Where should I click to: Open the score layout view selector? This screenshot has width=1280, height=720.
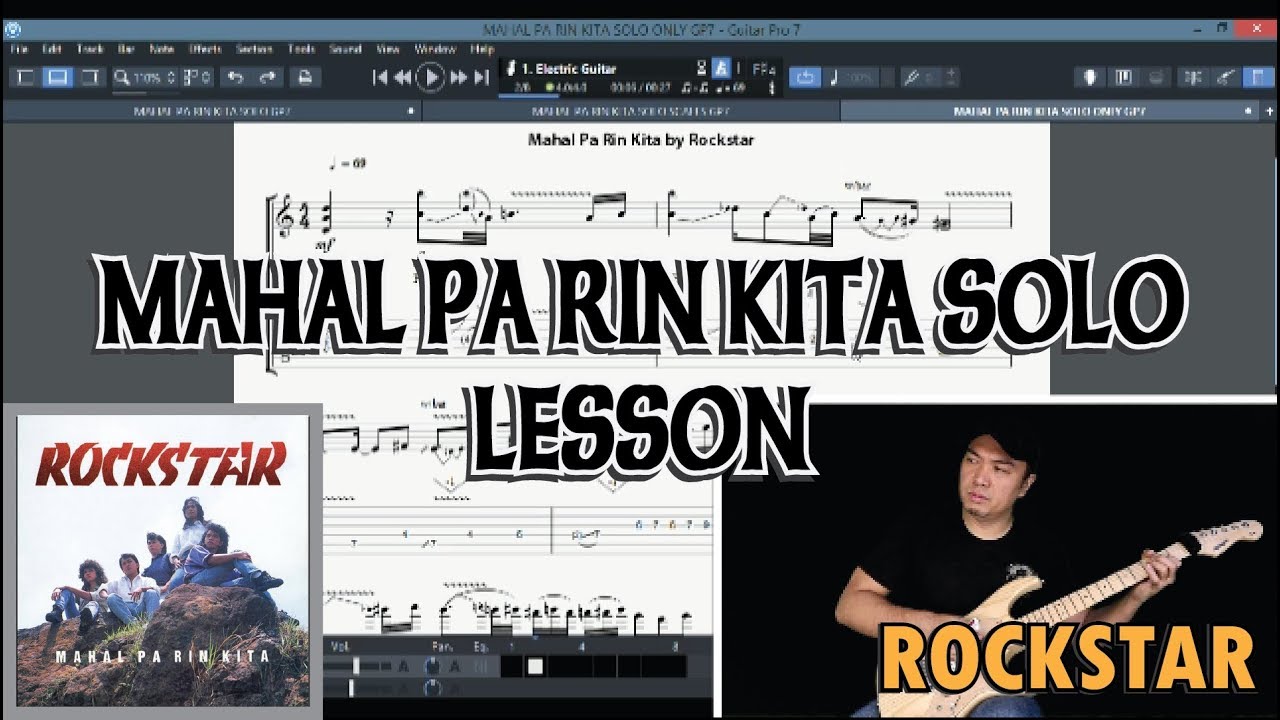coord(199,77)
